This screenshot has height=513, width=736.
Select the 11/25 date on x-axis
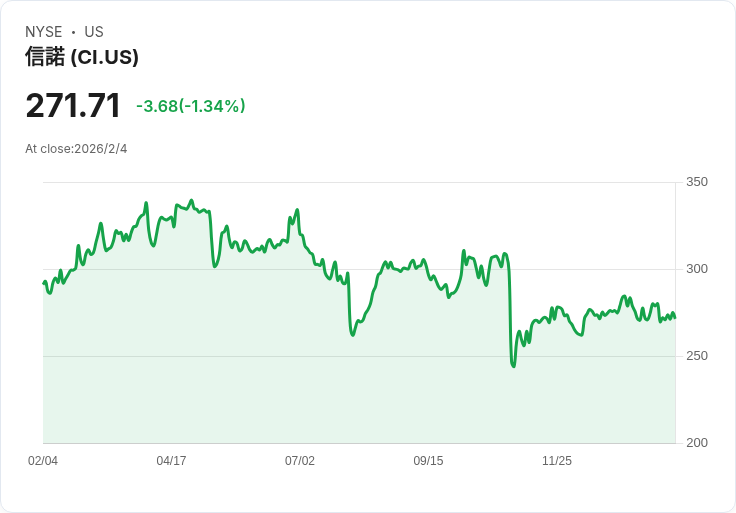pos(557,461)
